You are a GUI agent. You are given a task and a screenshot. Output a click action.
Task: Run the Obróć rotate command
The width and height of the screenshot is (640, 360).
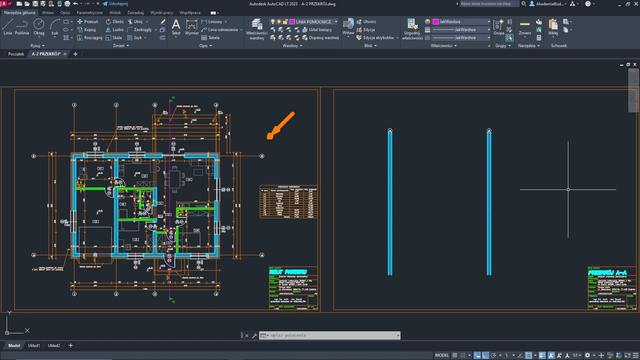pos(115,22)
